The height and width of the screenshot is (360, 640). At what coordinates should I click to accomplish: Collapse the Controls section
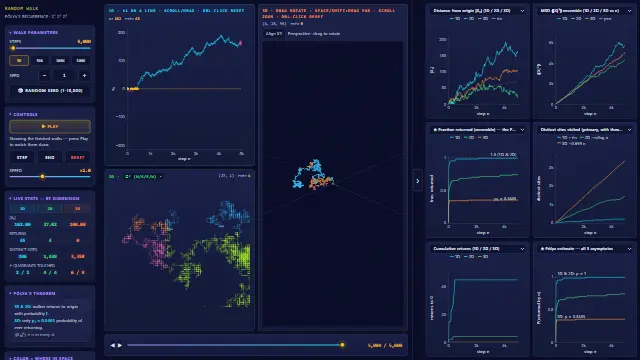24,114
